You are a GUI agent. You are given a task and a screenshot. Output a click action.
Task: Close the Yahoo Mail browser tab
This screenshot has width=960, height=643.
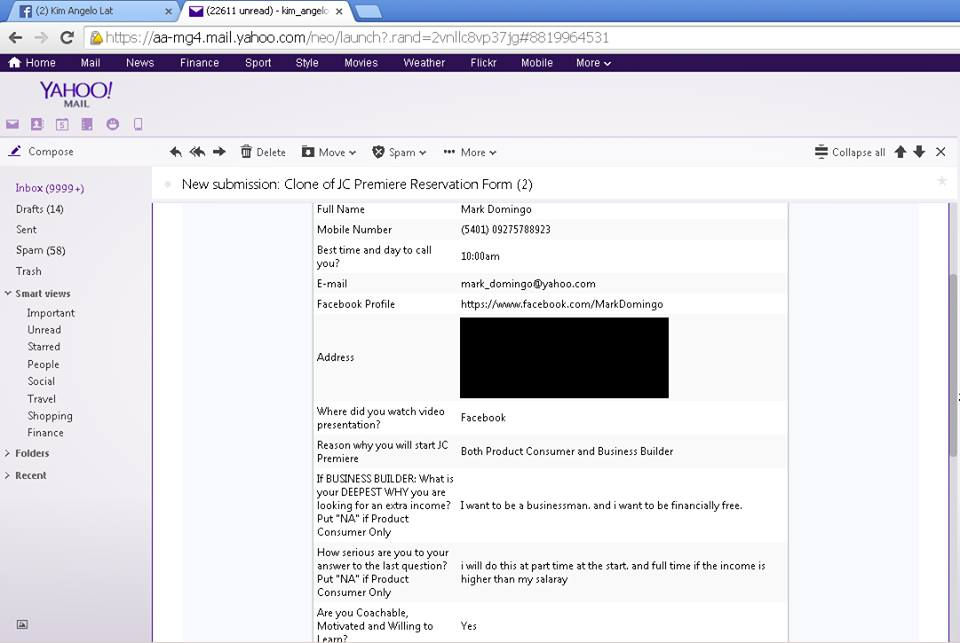[339, 11]
